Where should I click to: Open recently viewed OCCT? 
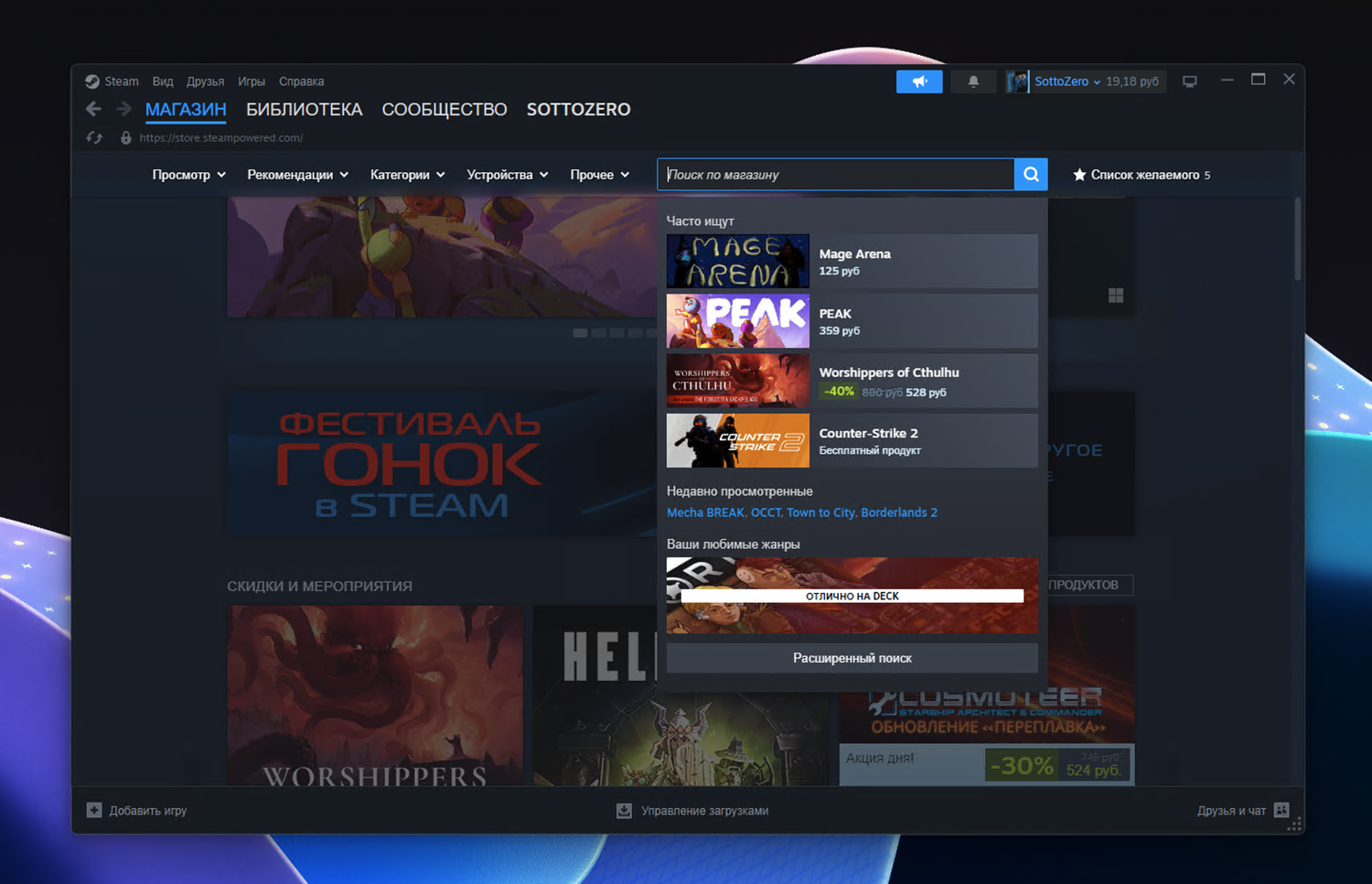[x=766, y=512]
